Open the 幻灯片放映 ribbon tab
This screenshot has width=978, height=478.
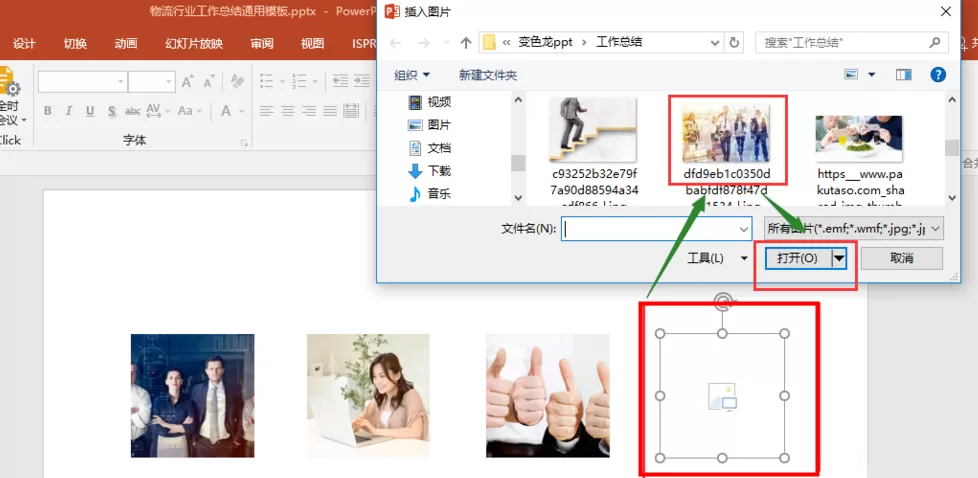pyautogui.click(x=194, y=44)
